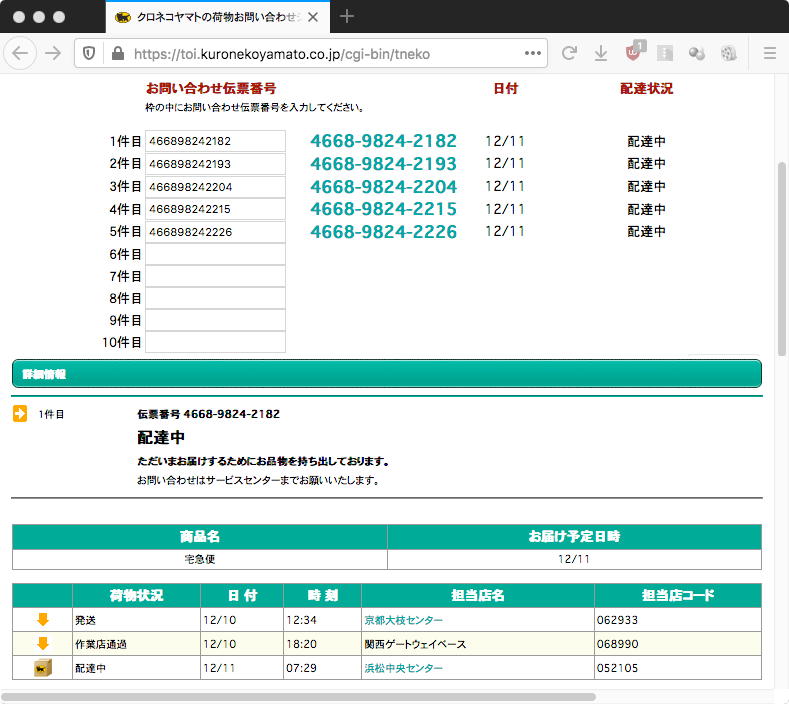The width and height of the screenshot is (789, 705).
Task: Select the クロネコヤマト browser tab
Action: pos(210,17)
